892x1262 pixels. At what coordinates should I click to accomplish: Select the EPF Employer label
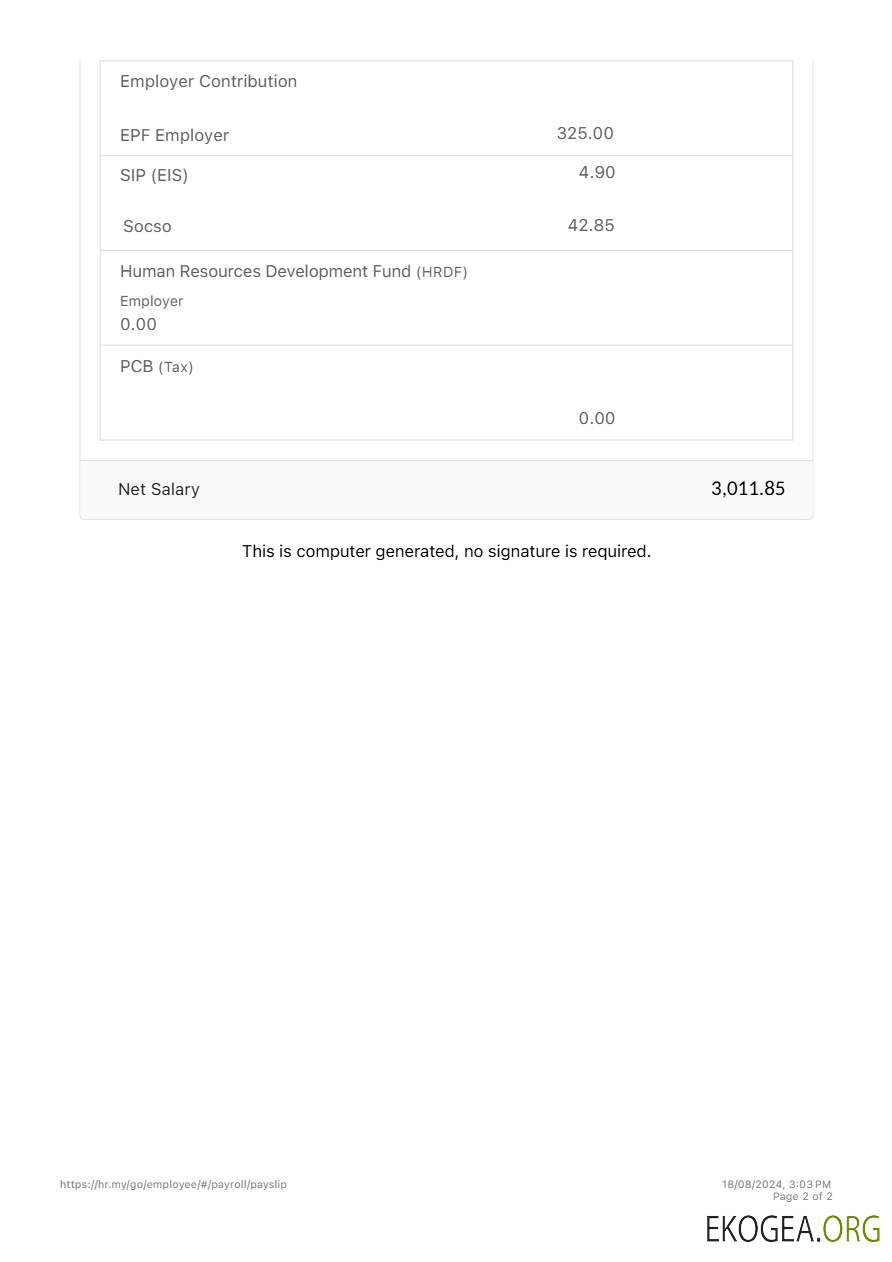point(174,136)
